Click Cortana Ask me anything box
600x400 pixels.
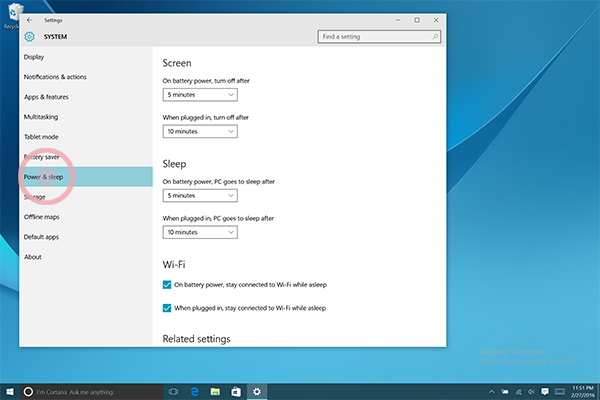click(92, 392)
